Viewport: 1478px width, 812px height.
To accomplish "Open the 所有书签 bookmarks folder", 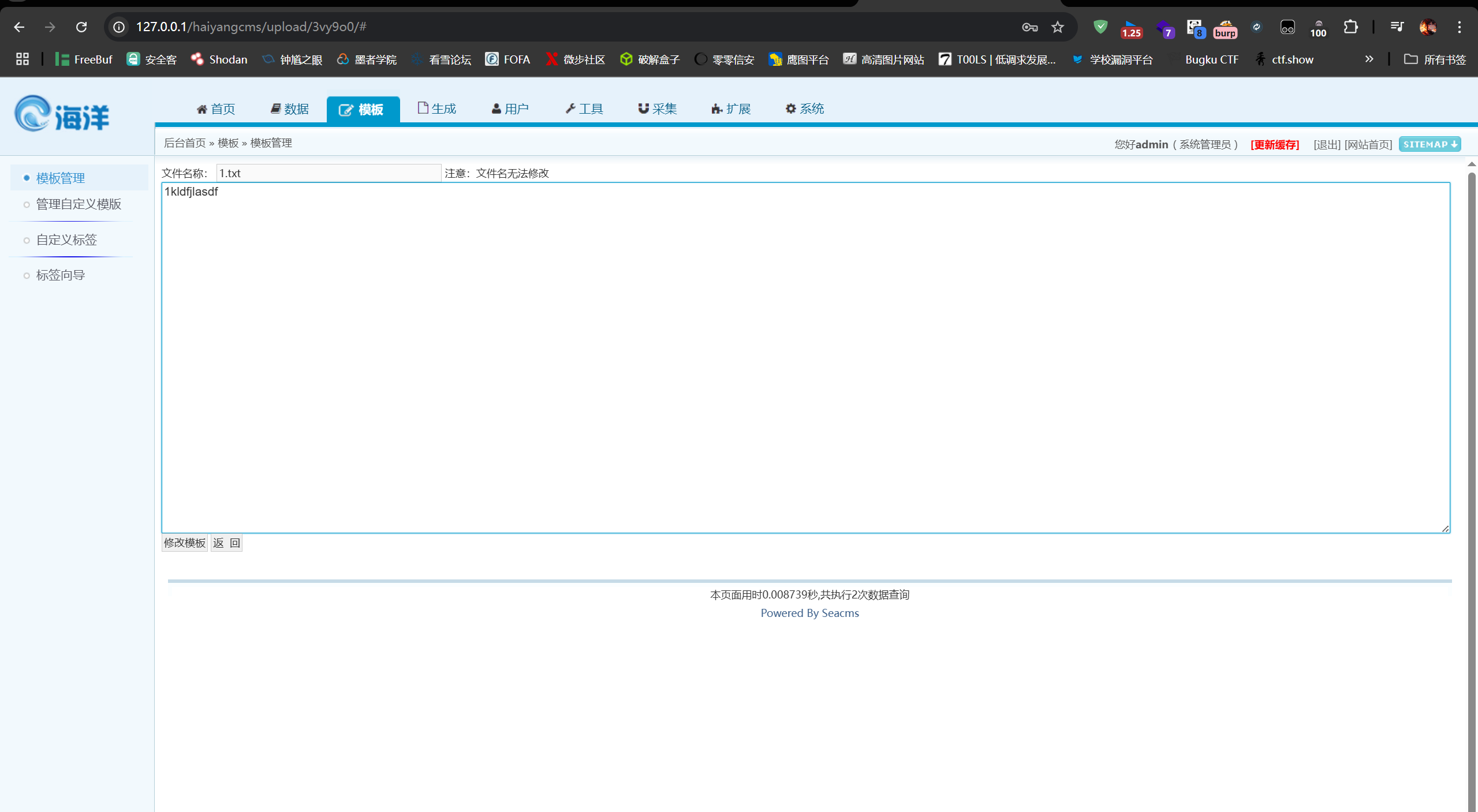I will [x=1435, y=59].
